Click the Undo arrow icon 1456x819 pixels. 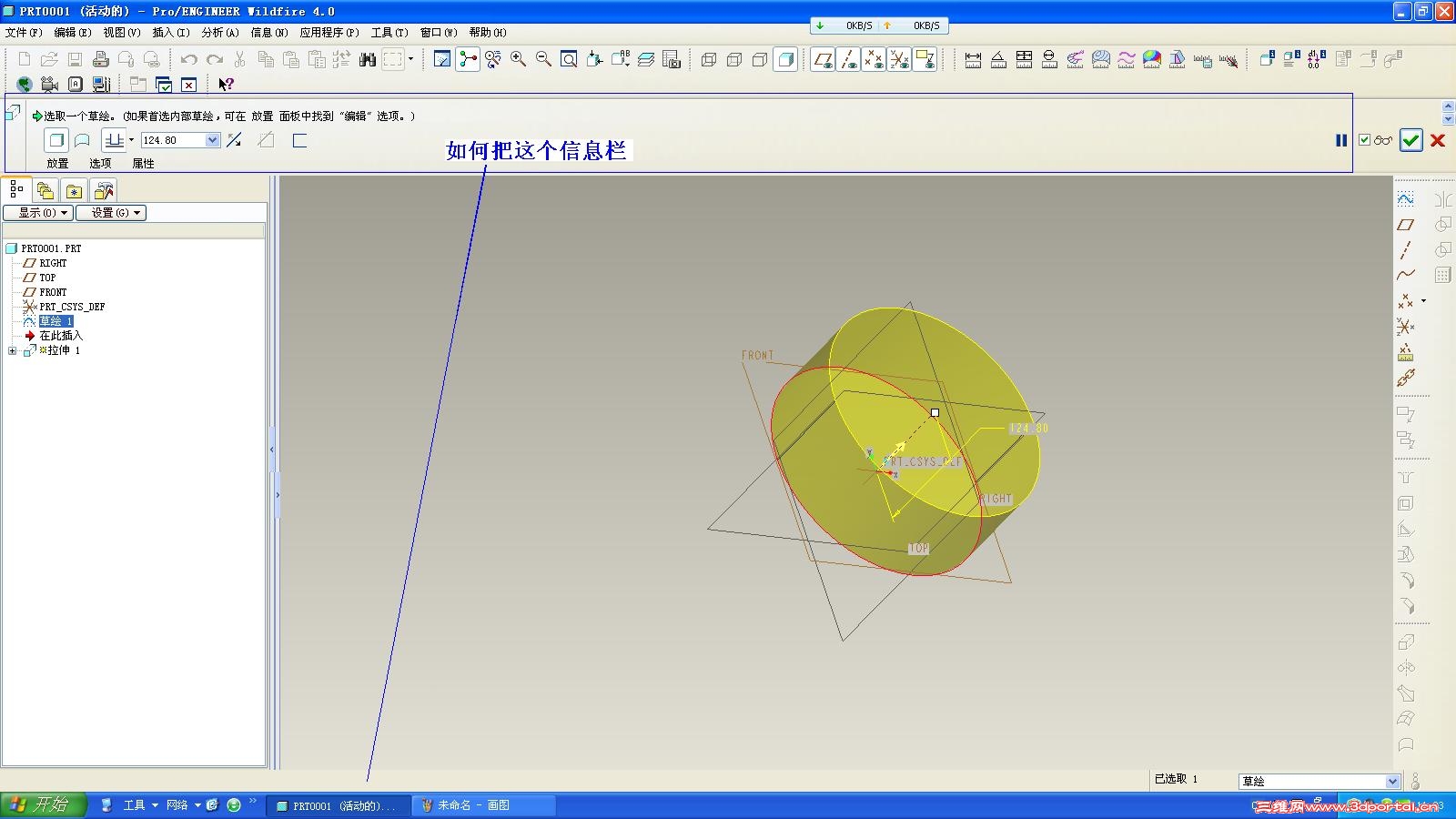pos(188,59)
